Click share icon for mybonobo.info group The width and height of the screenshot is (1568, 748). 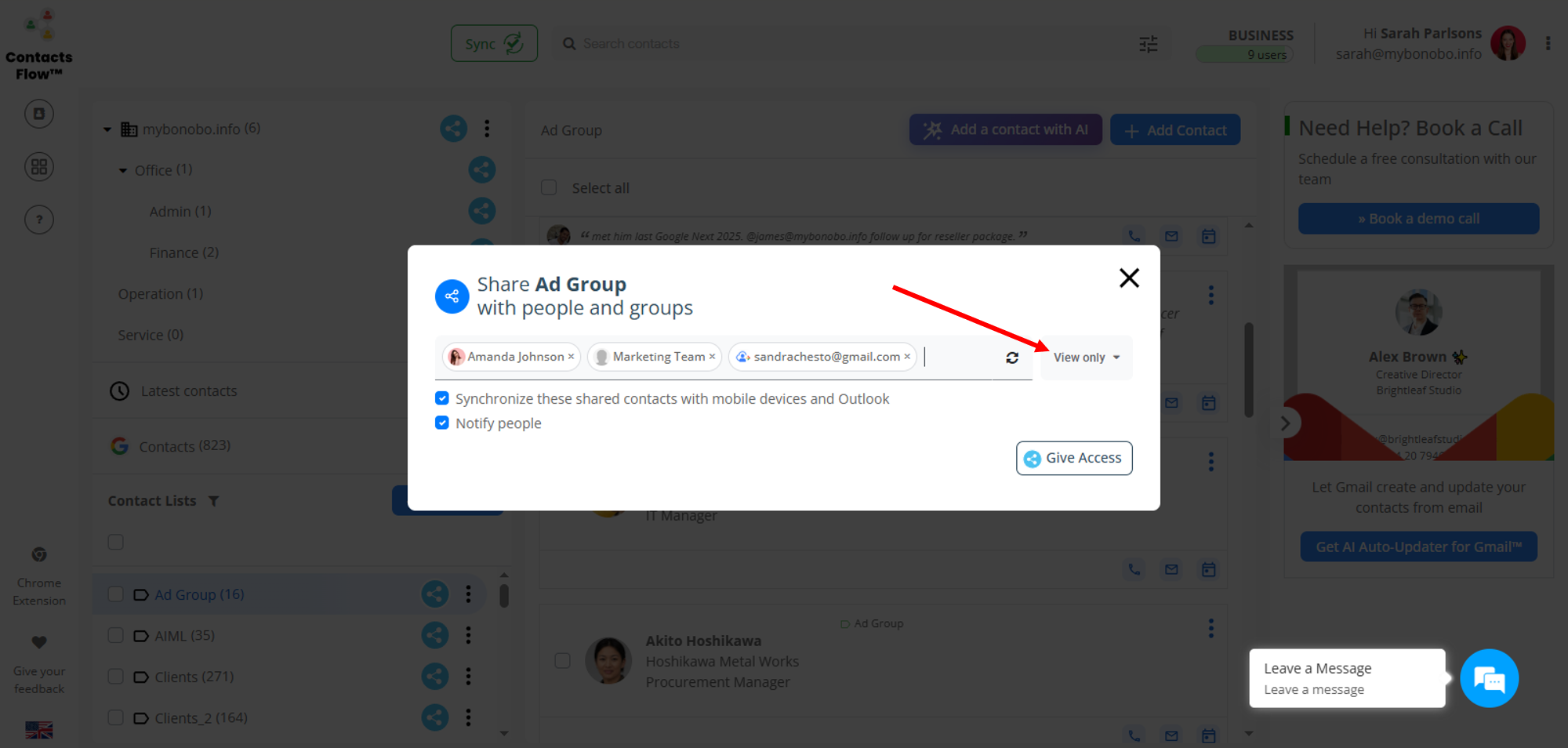pos(453,129)
